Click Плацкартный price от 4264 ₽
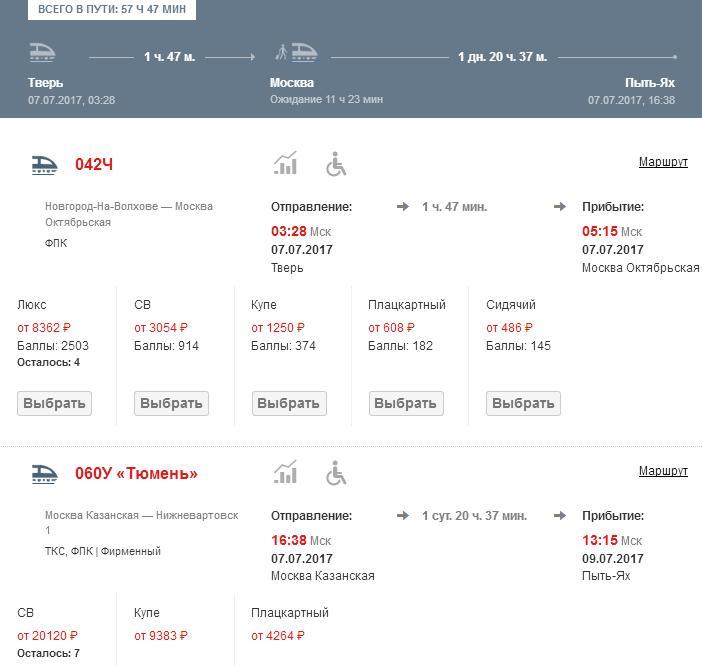Image resolution: width=702 pixels, height=666 pixels. (x=278, y=636)
